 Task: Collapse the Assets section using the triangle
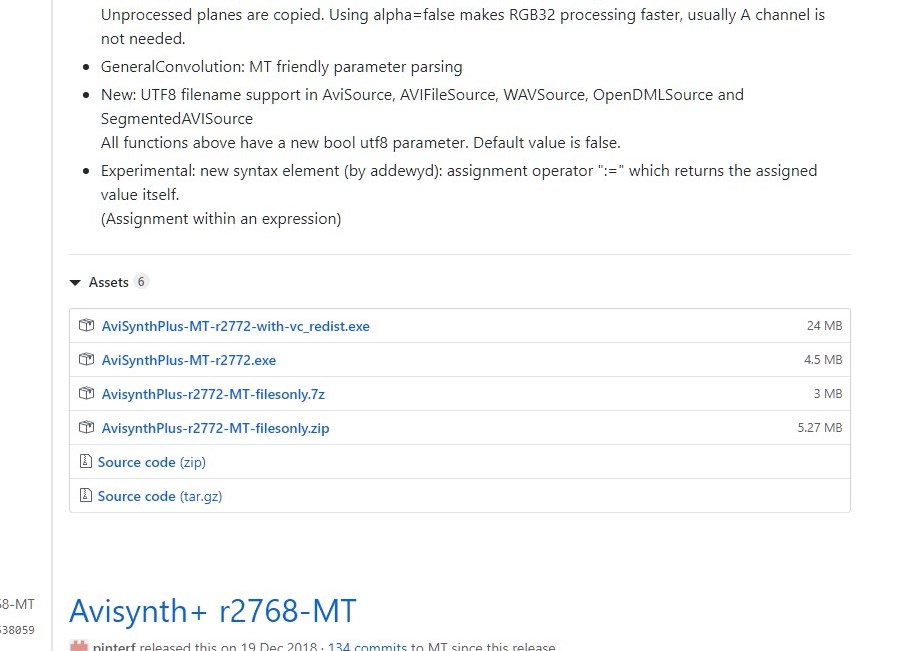(75, 283)
